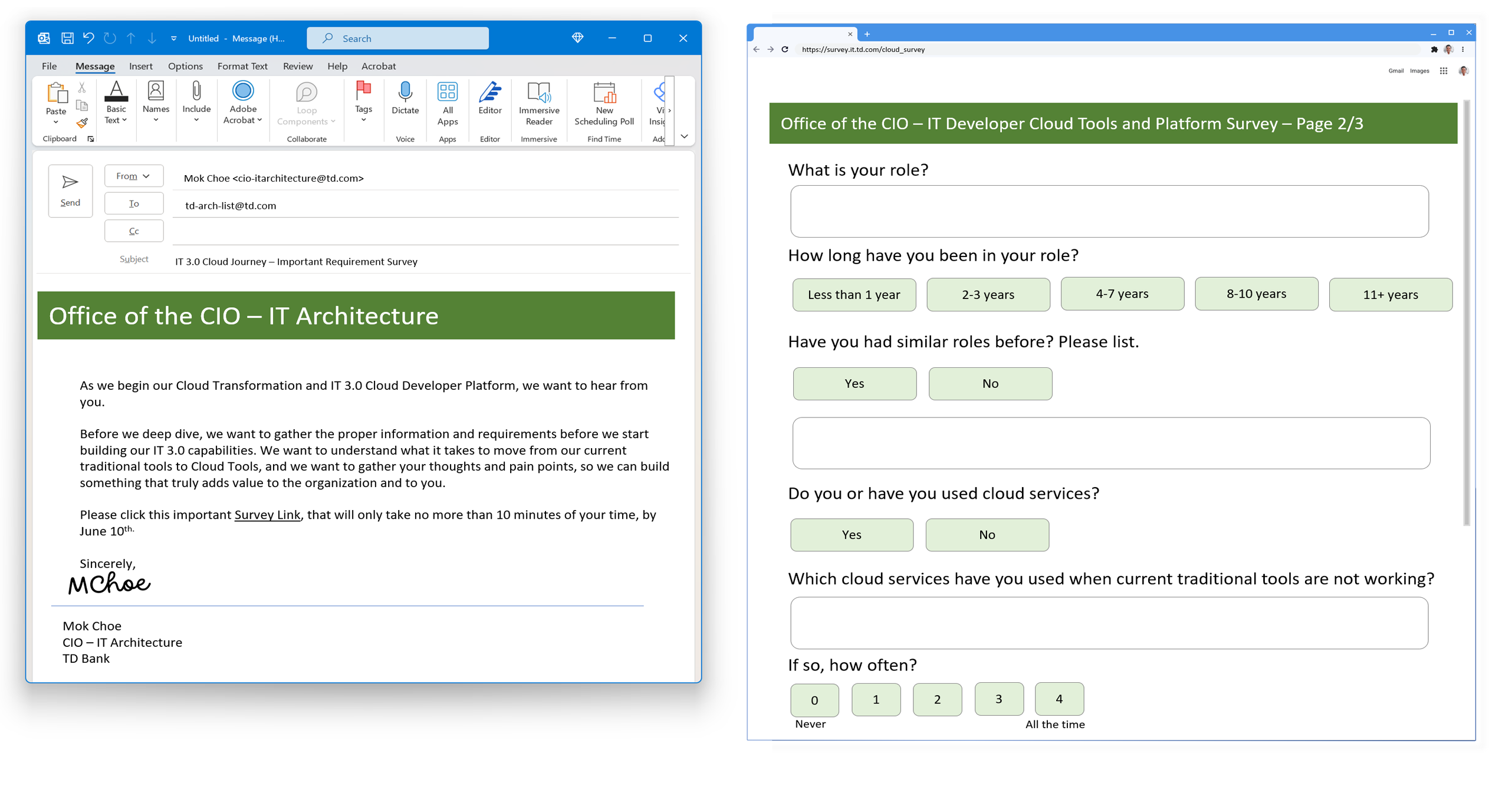This screenshot has width=1512, height=806.
Task: Open New Scheduling Poll
Action: point(604,93)
